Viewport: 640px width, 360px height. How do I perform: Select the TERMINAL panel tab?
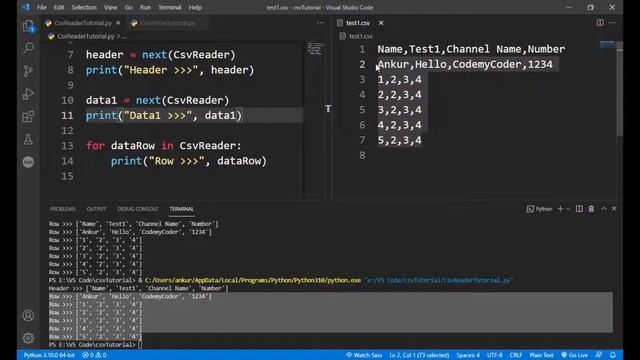(182, 209)
